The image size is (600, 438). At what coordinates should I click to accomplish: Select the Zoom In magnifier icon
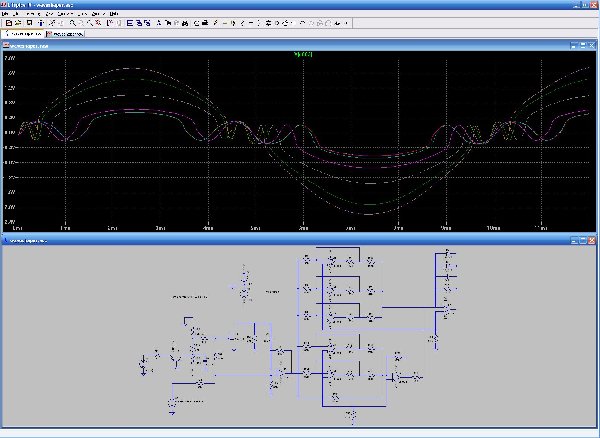[73, 23]
